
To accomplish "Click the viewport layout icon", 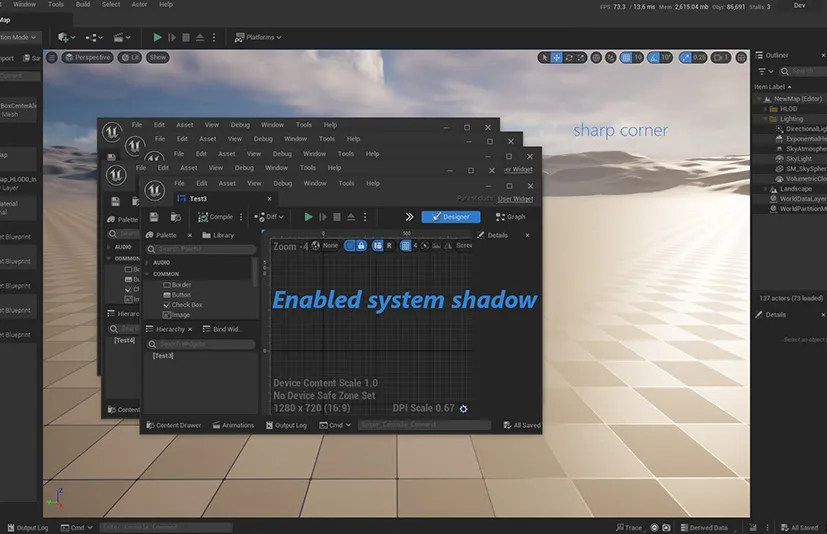I will (741, 58).
